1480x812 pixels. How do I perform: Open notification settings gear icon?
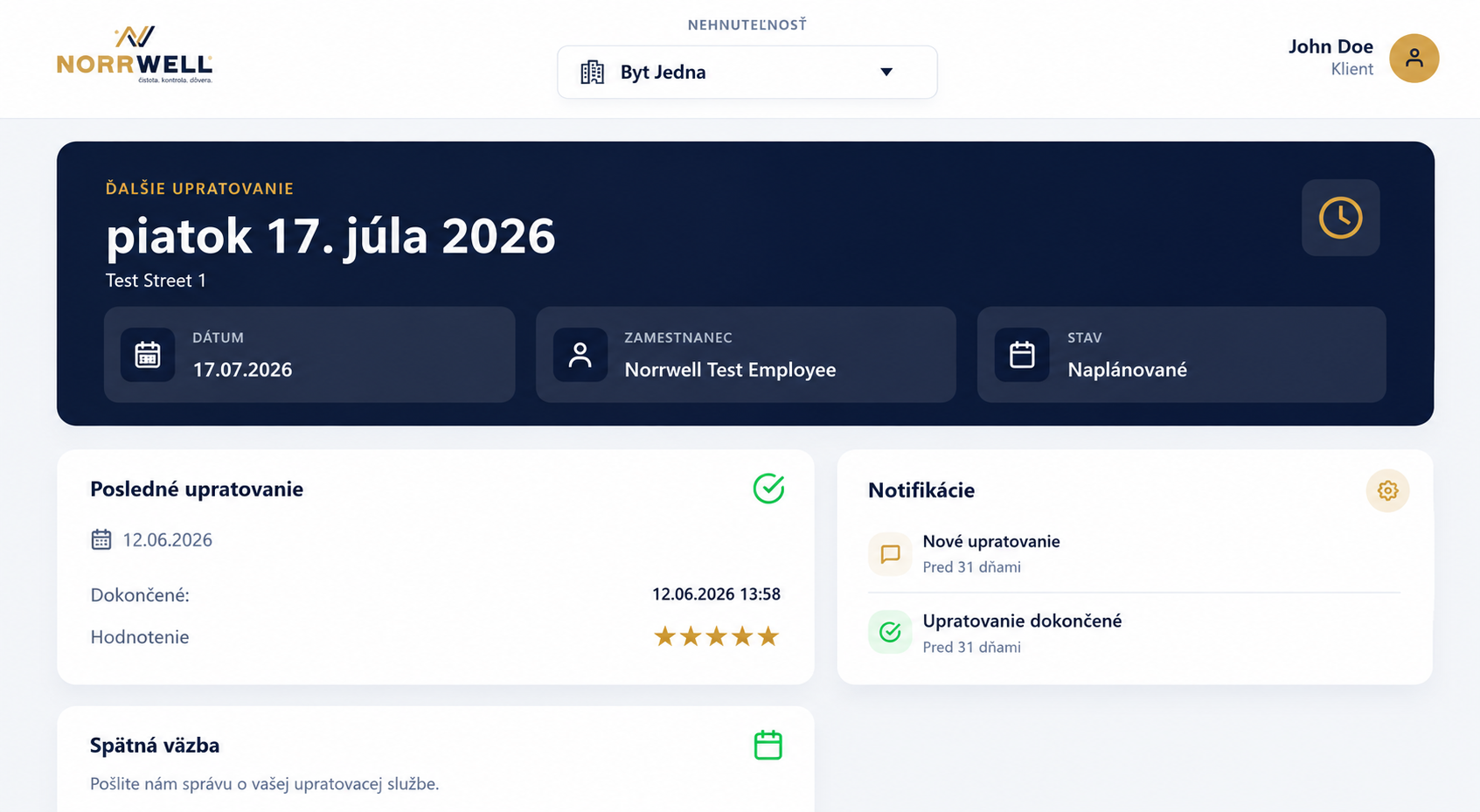tap(1387, 490)
